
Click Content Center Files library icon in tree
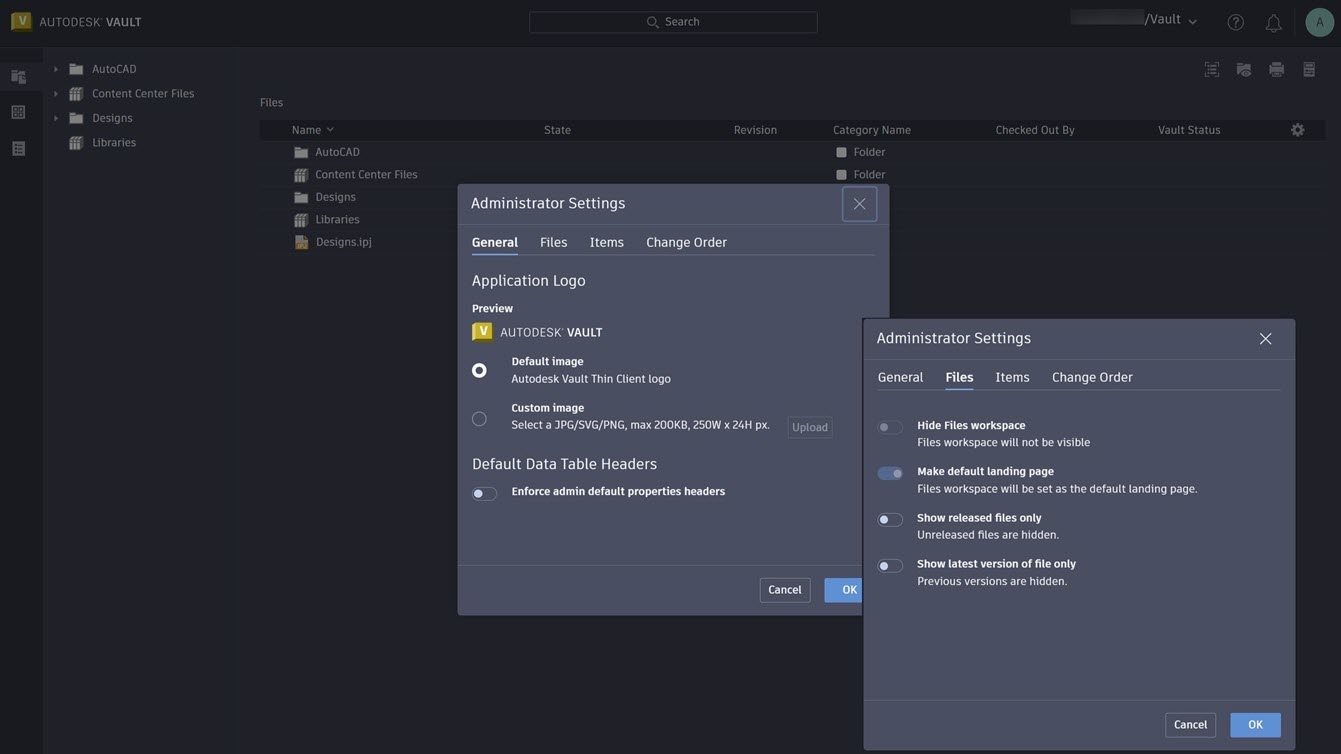[76, 93]
